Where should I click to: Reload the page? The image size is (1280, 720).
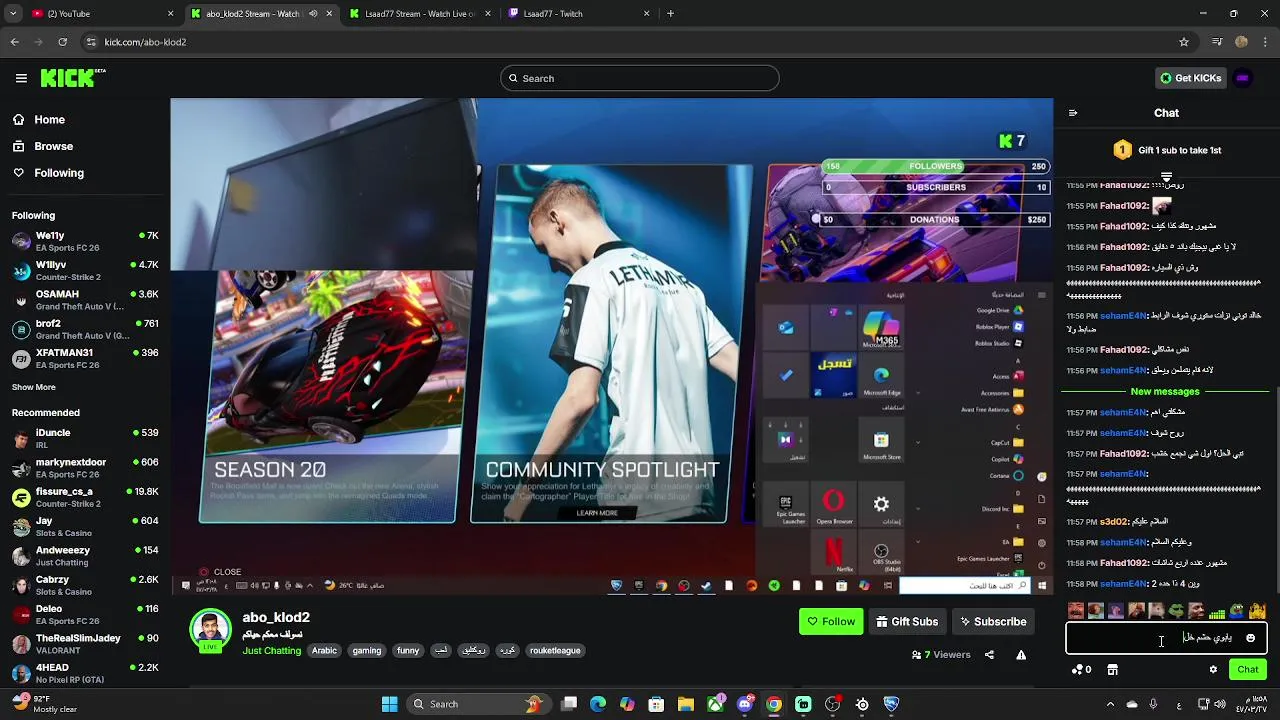coord(62,42)
